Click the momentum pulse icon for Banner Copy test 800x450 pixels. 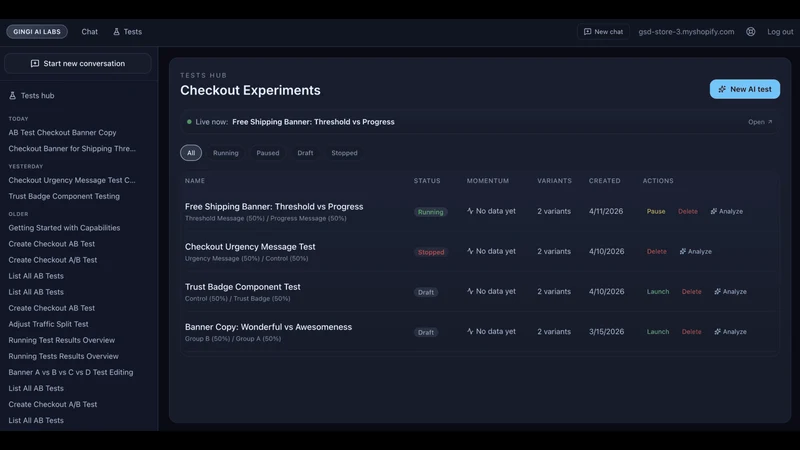pyautogui.click(x=470, y=331)
